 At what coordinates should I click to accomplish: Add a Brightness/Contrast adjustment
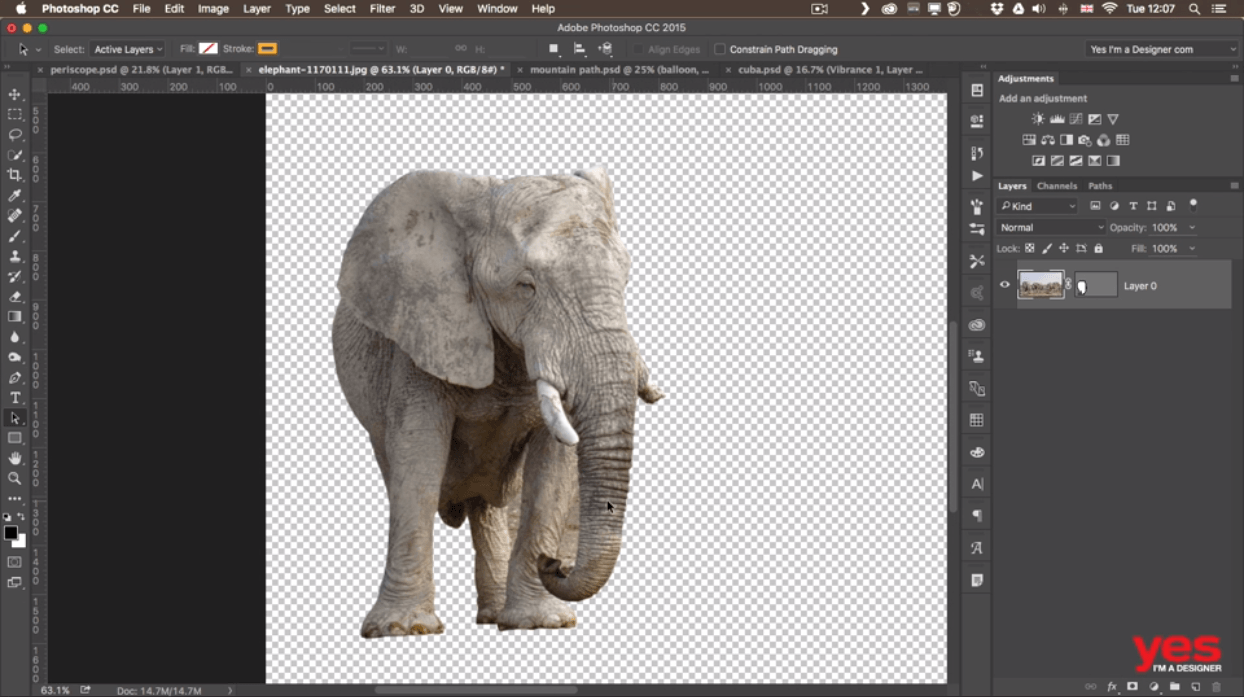pyautogui.click(x=1037, y=119)
